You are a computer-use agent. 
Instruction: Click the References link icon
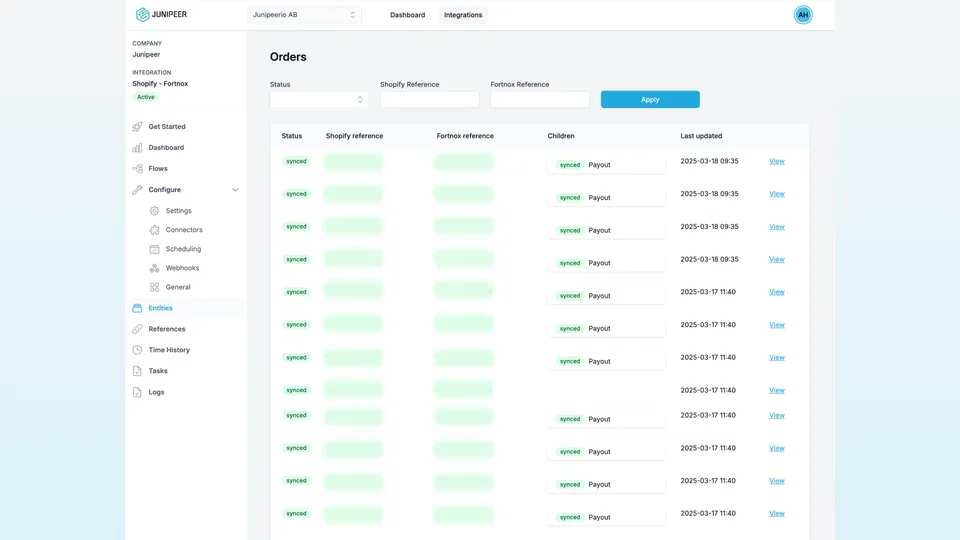coord(137,329)
